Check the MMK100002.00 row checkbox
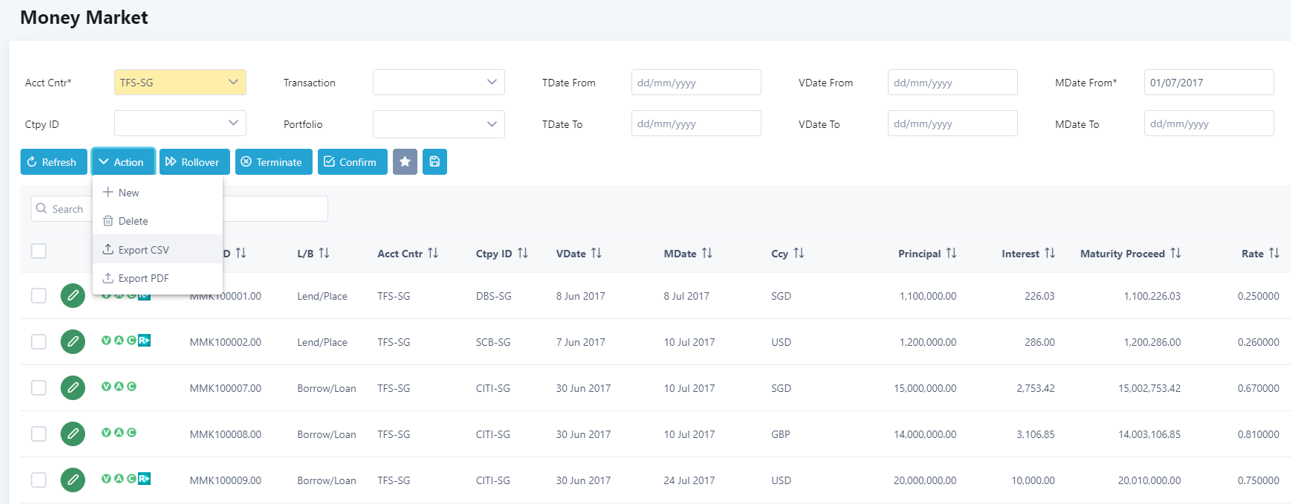Viewport: 1291px width, 504px height. point(39,342)
